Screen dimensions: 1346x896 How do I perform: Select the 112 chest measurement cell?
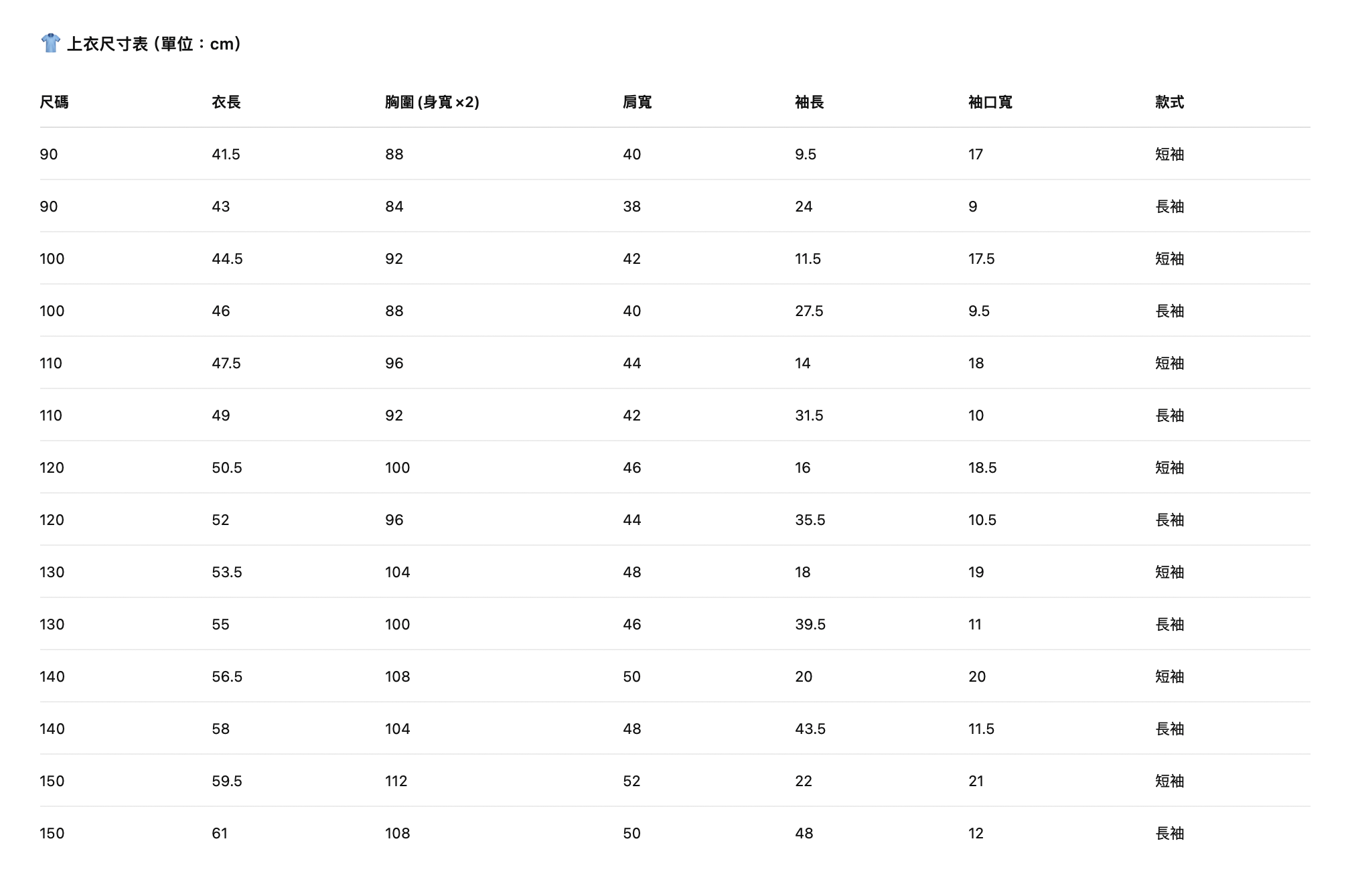[x=396, y=781]
